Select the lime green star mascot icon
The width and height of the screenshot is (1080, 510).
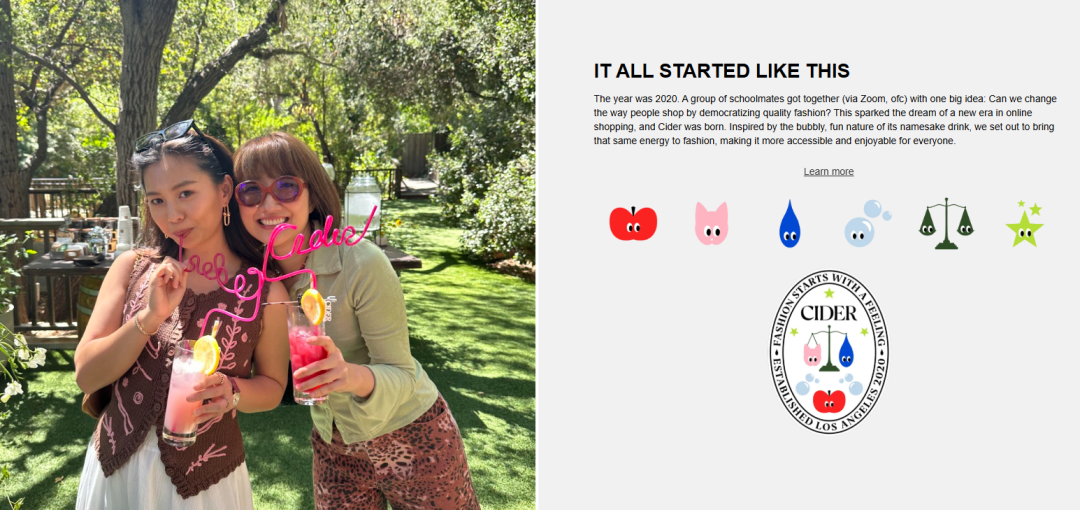(1025, 224)
